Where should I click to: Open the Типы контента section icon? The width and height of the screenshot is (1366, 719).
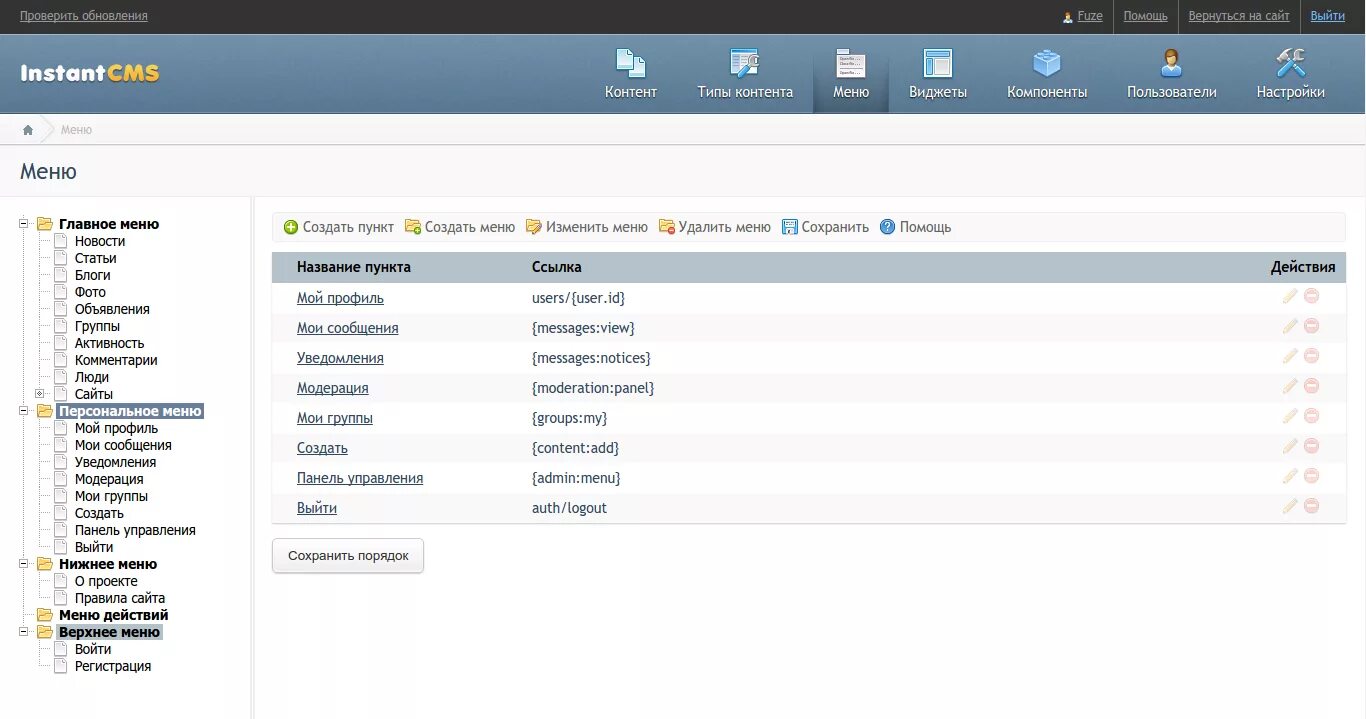(x=745, y=64)
